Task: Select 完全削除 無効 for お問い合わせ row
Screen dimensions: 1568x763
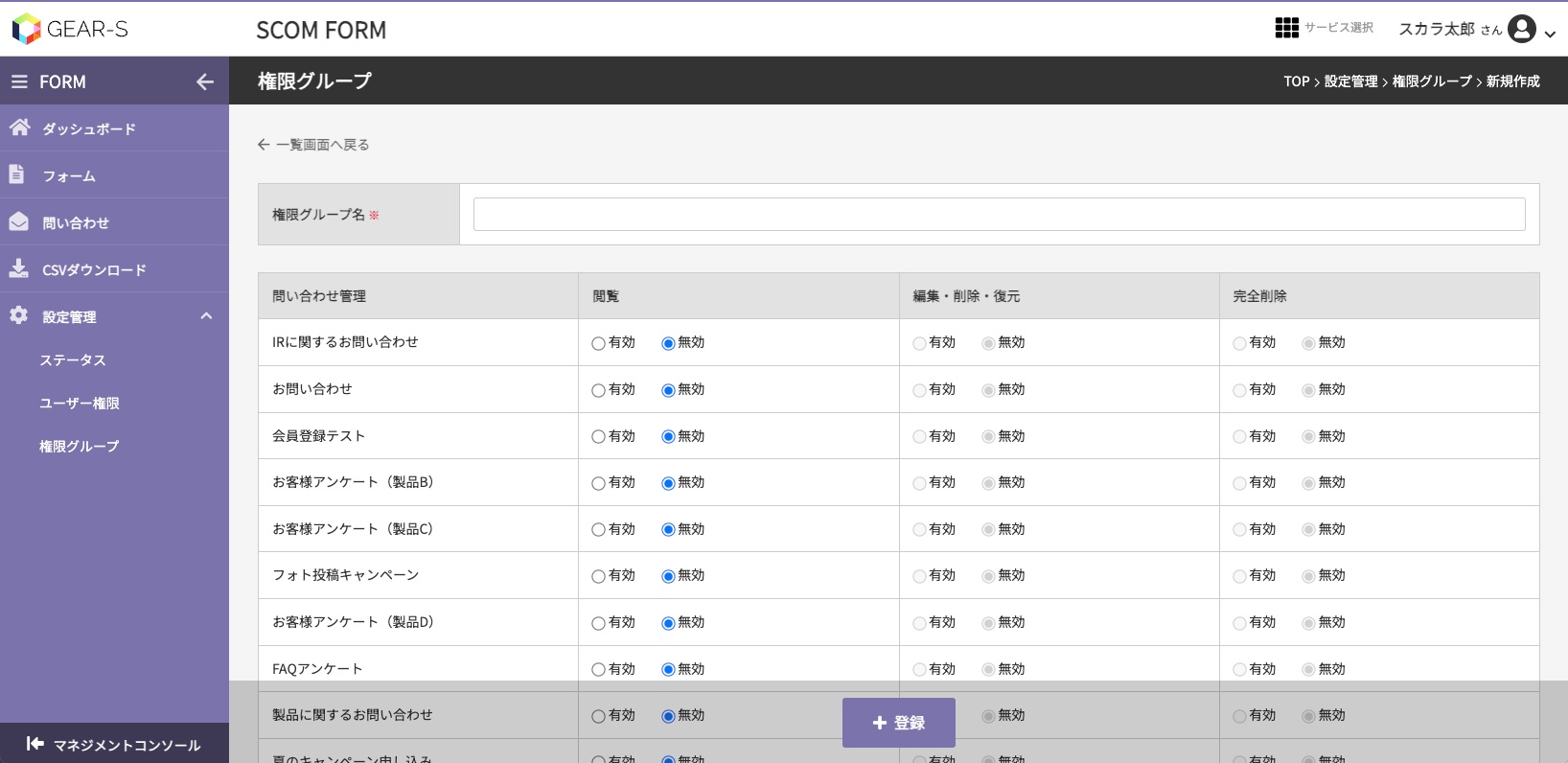Action: click(1308, 390)
